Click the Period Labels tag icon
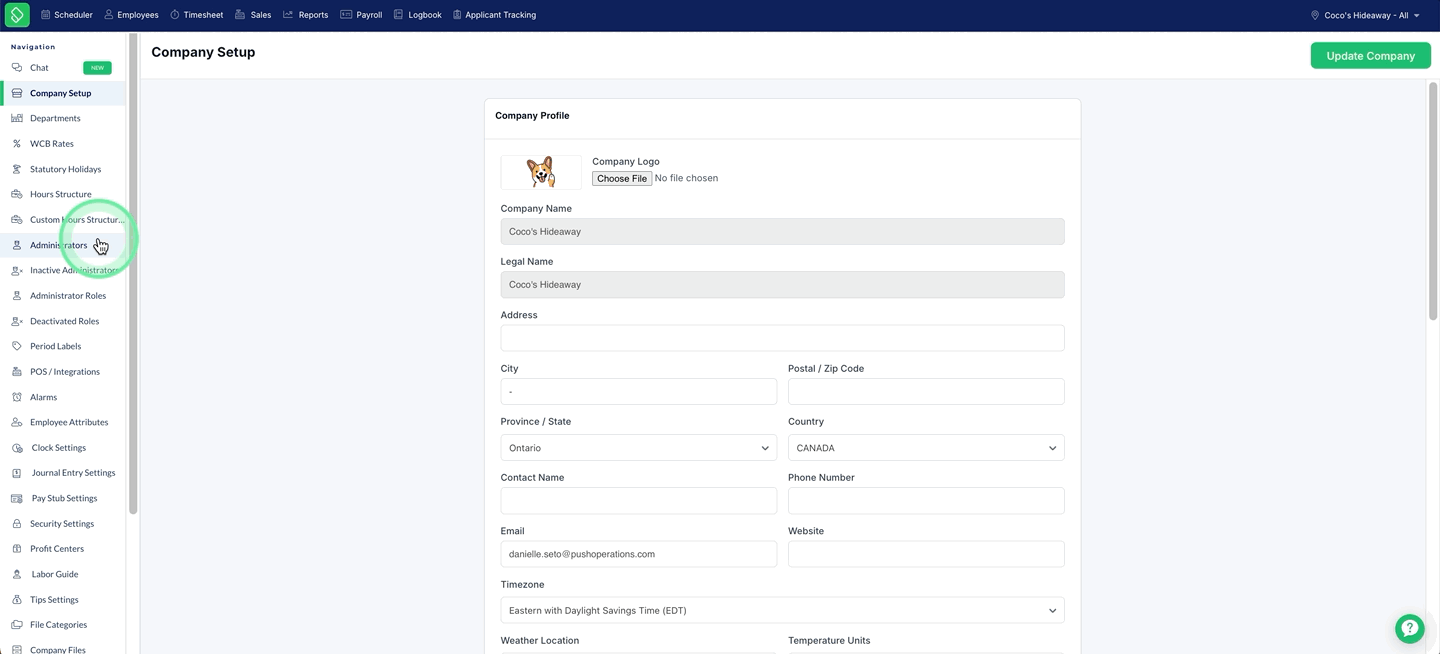The image size is (1440, 654). click(x=17, y=346)
